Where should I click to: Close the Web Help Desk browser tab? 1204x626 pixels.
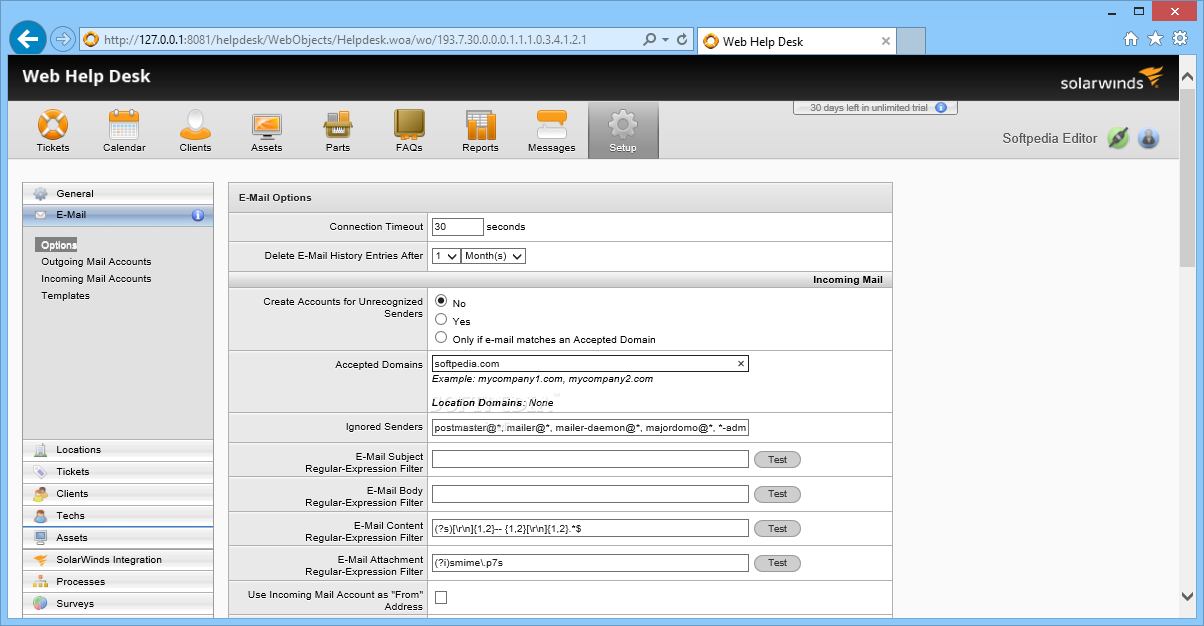tap(886, 41)
